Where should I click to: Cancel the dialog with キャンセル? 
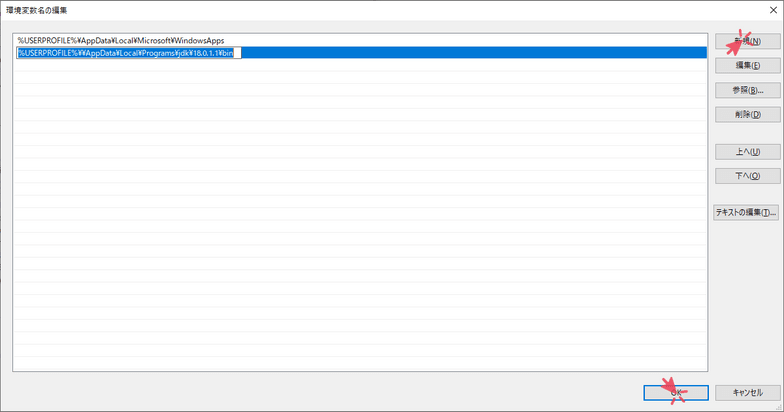click(x=747, y=393)
